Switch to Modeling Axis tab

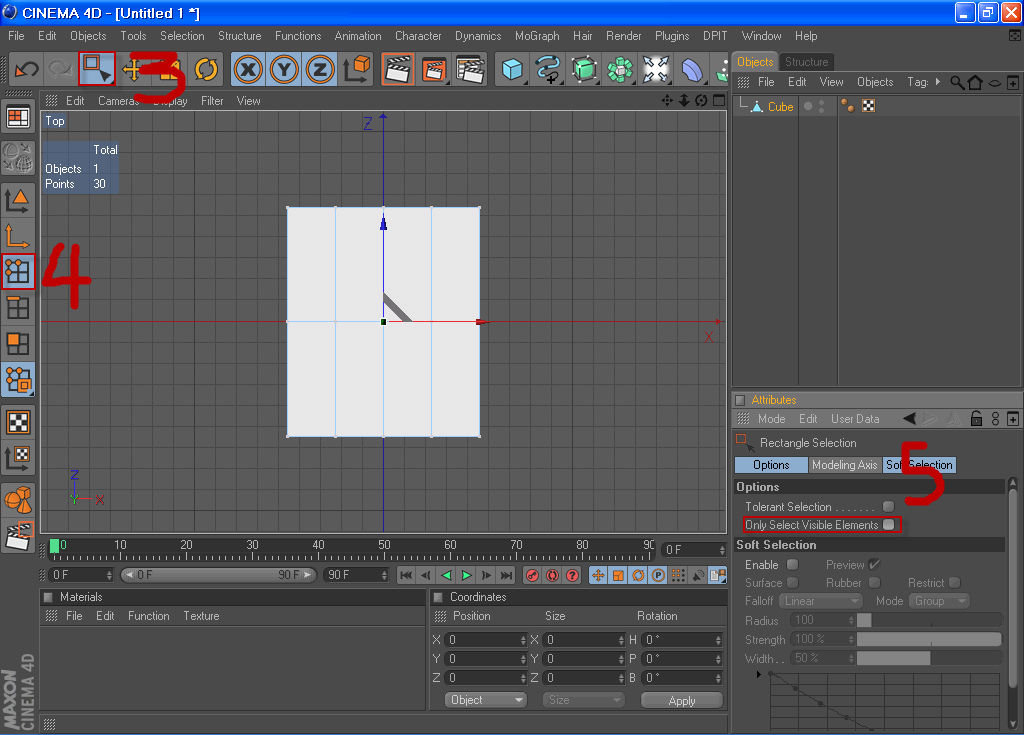[x=844, y=465]
